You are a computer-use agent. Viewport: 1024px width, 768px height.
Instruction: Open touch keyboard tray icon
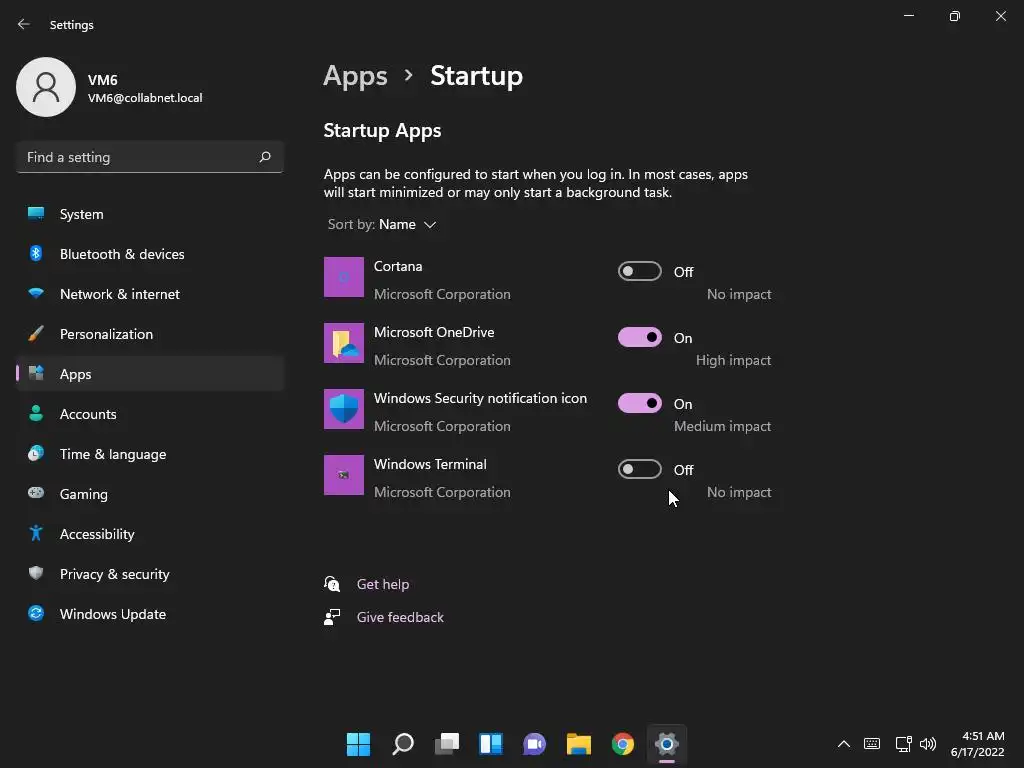coord(872,744)
